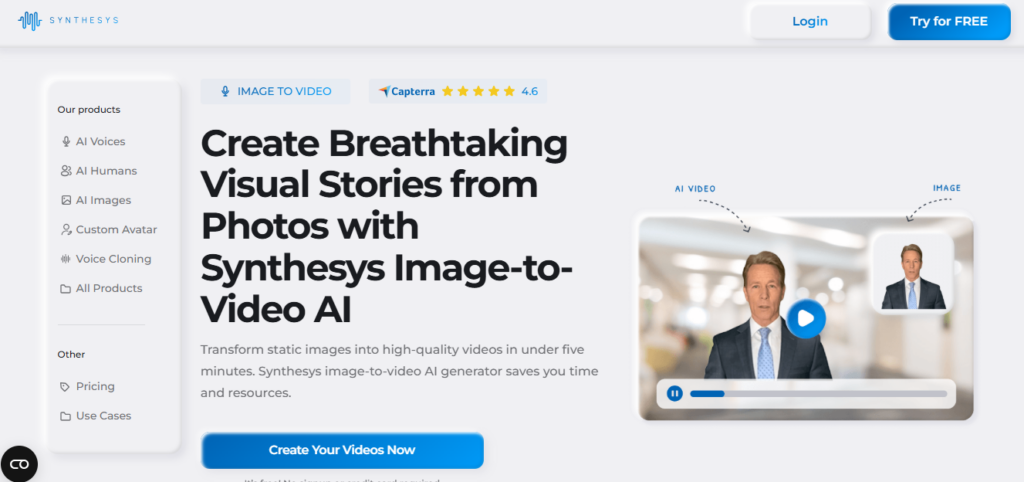Pause playback using the pause button
The height and width of the screenshot is (482, 1024).
(675, 394)
